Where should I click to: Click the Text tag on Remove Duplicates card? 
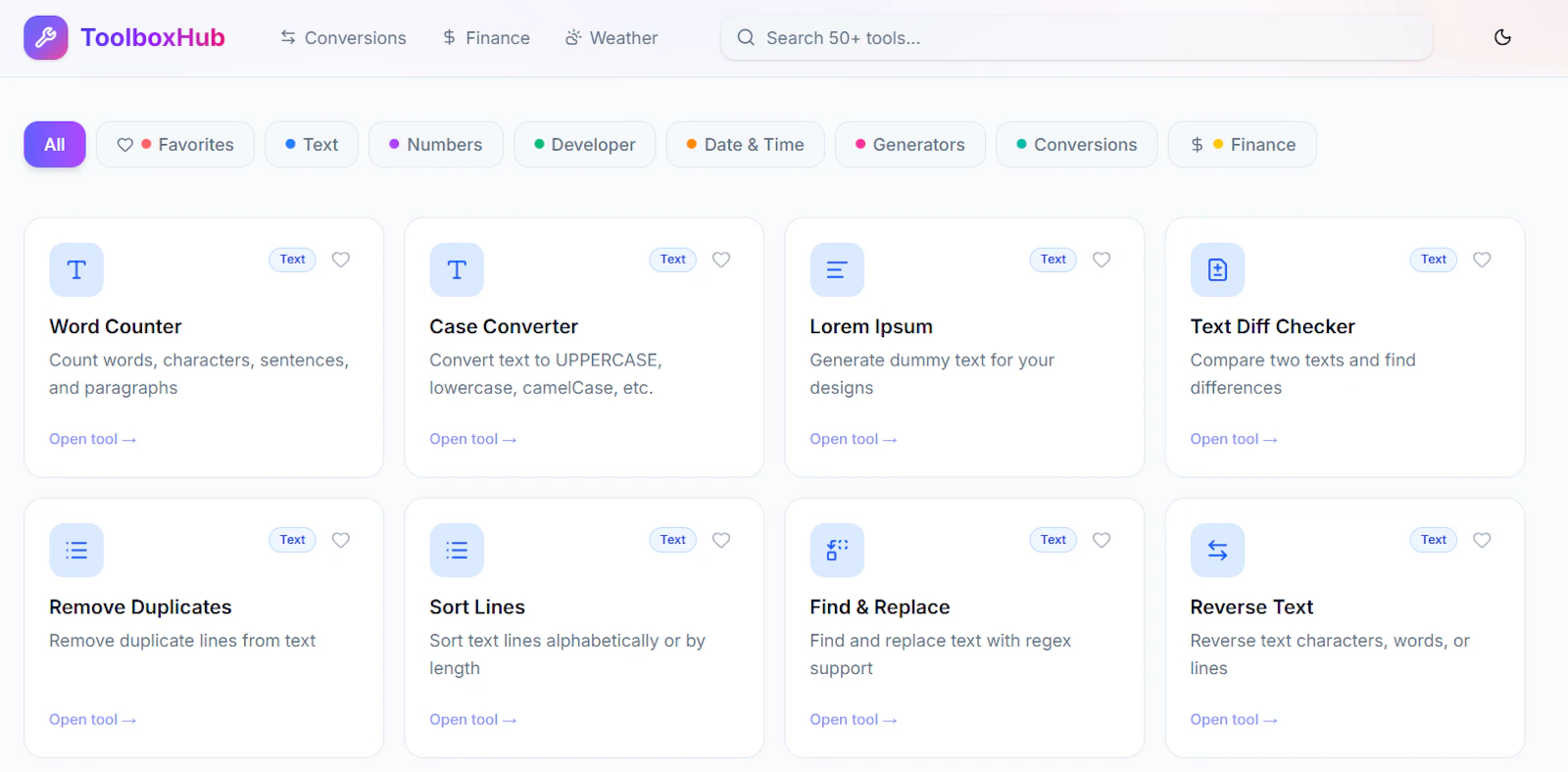pos(292,540)
